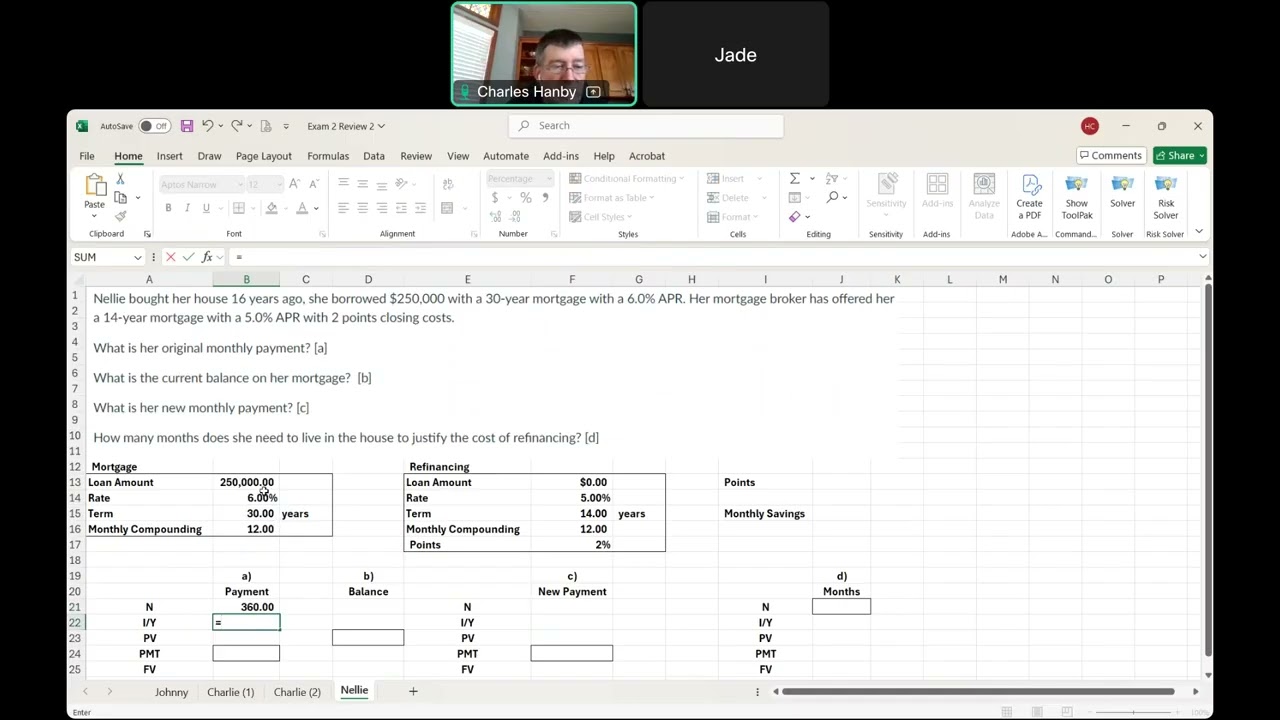This screenshot has height=720, width=1280.
Task: Open the Charlie (1) sheet tab
Action: coord(230,692)
